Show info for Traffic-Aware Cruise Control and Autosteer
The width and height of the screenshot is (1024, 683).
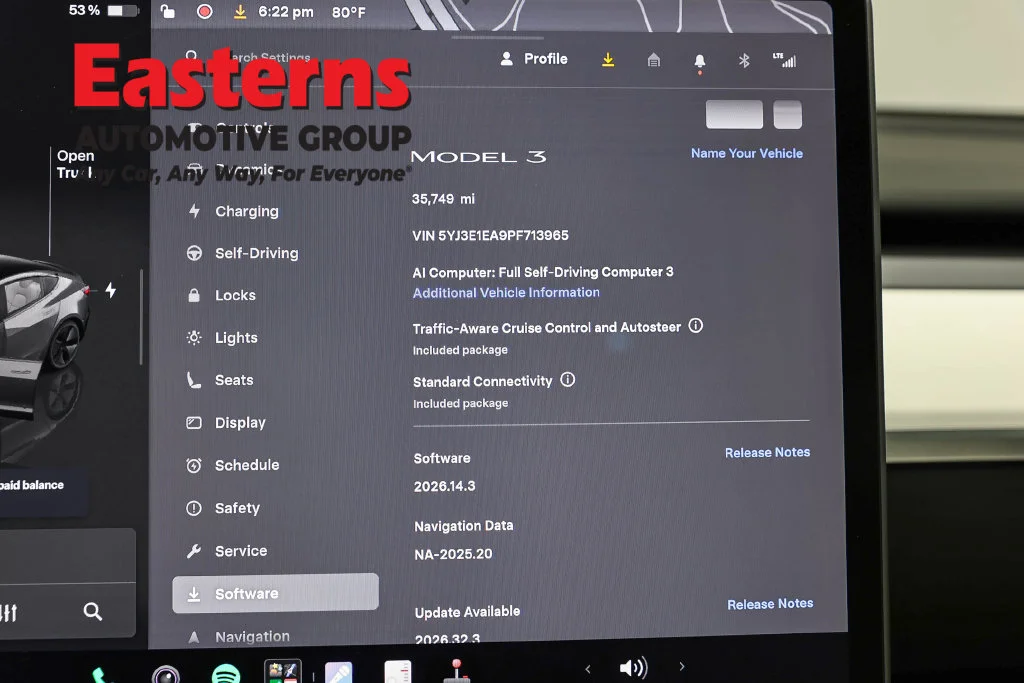tap(696, 325)
